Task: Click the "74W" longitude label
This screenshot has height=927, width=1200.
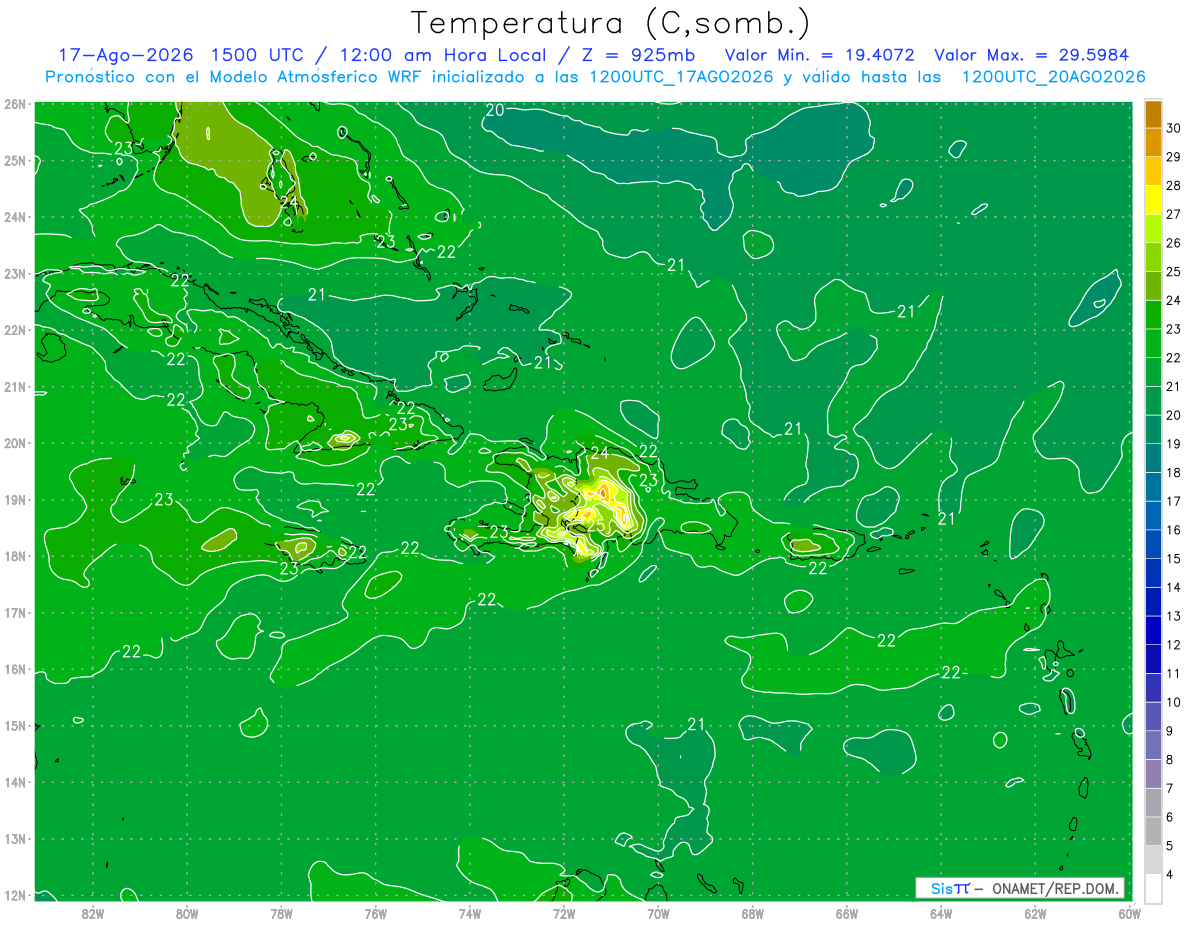Action: (470, 913)
